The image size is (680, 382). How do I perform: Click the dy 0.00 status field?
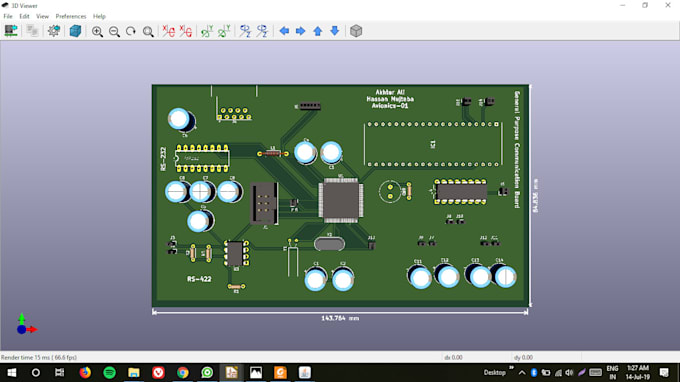click(x=523, y=357)
